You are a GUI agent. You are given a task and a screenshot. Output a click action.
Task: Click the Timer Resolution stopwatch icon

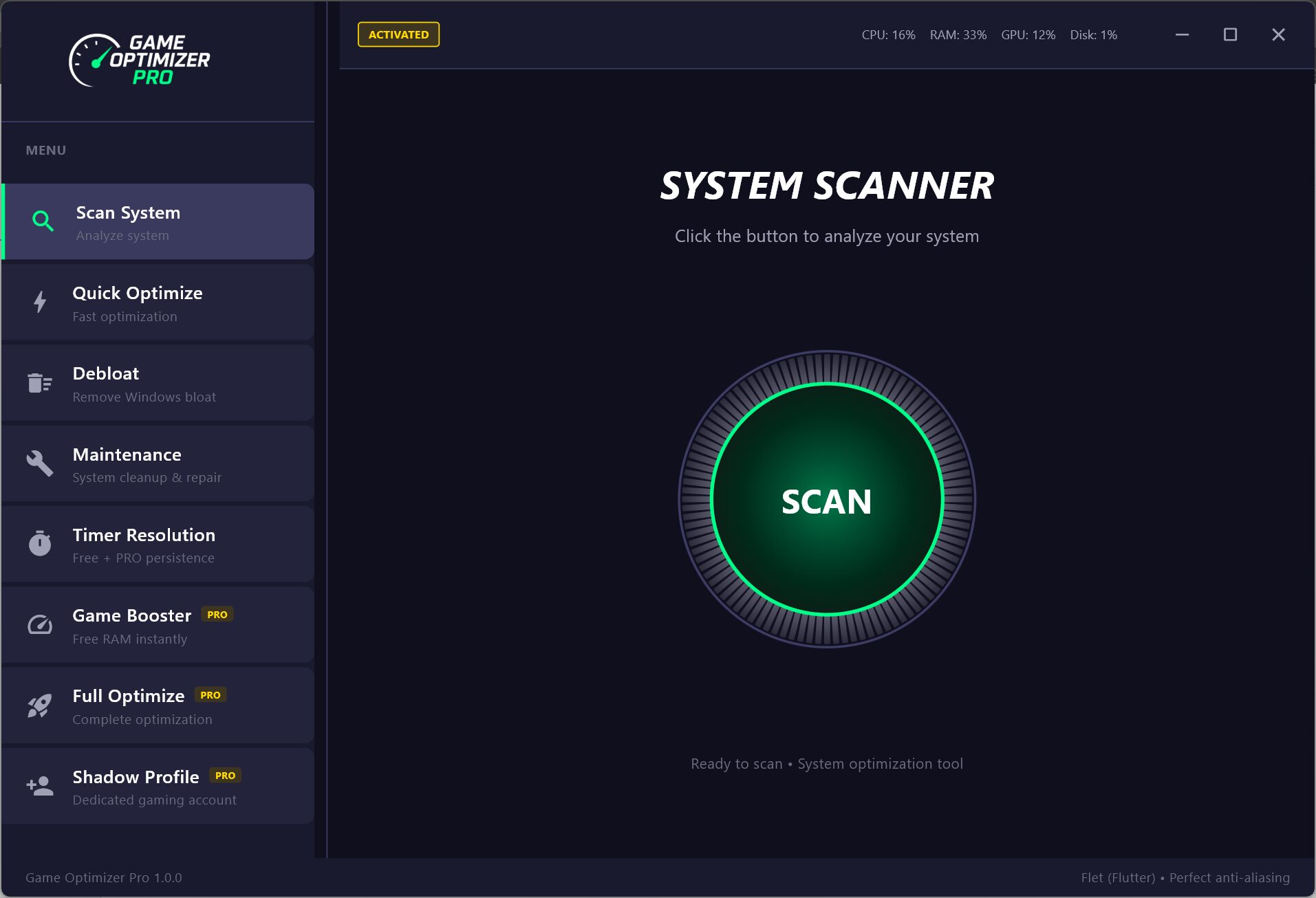(39, 543)
